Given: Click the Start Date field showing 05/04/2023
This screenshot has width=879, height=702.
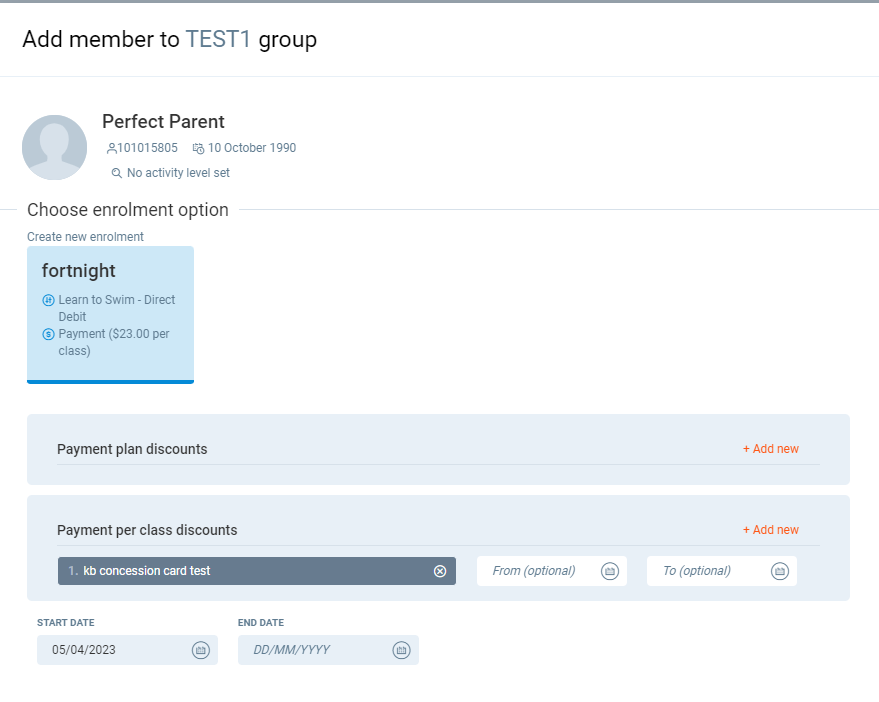Looking at the screenshot, I should click(x=110, y=650).
